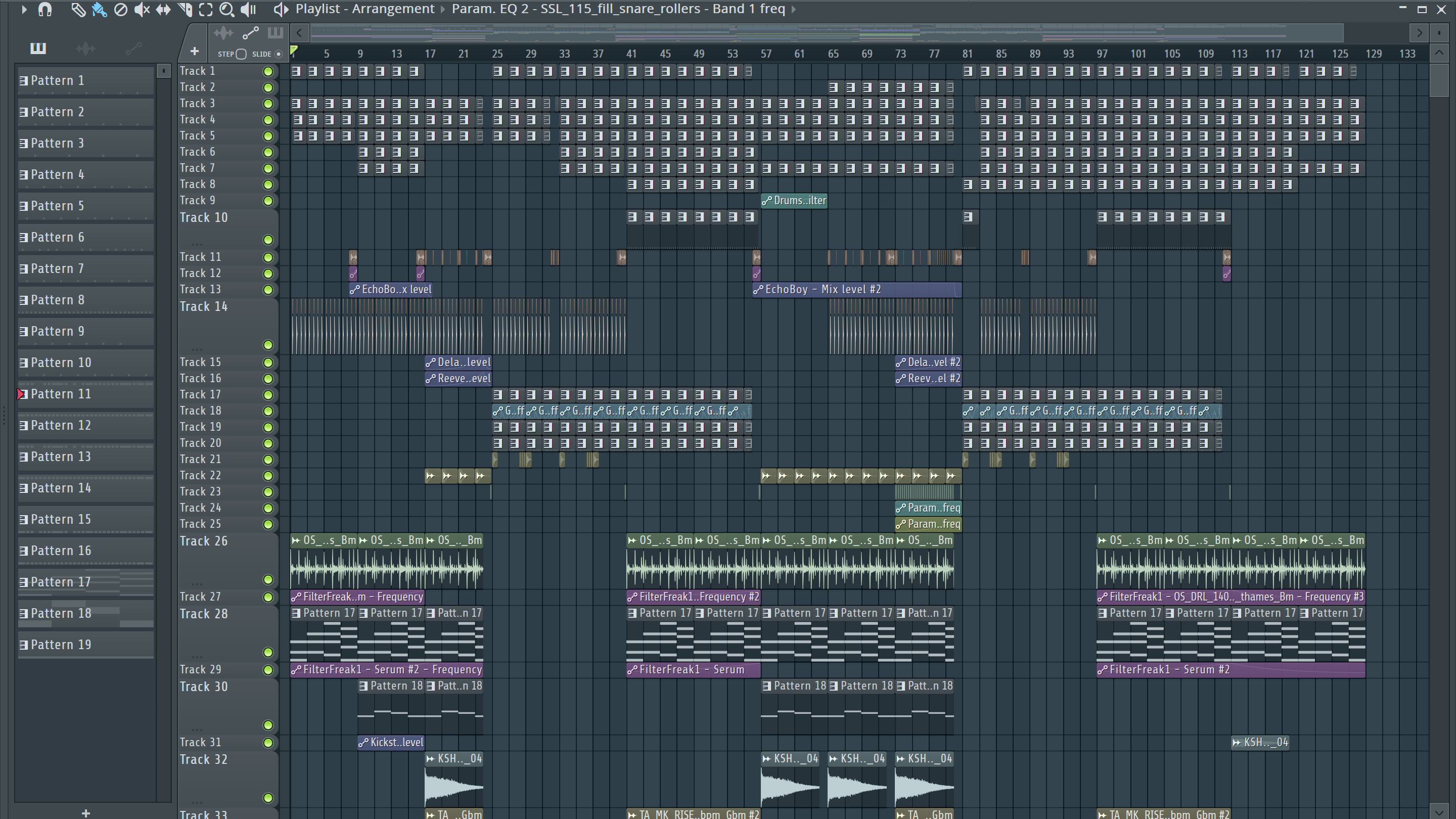The width and height of the screenshot is (1456, 819).
Task: Open menu of first OS_..s_Bm audio clip
Action: click(x=296, y=541)
